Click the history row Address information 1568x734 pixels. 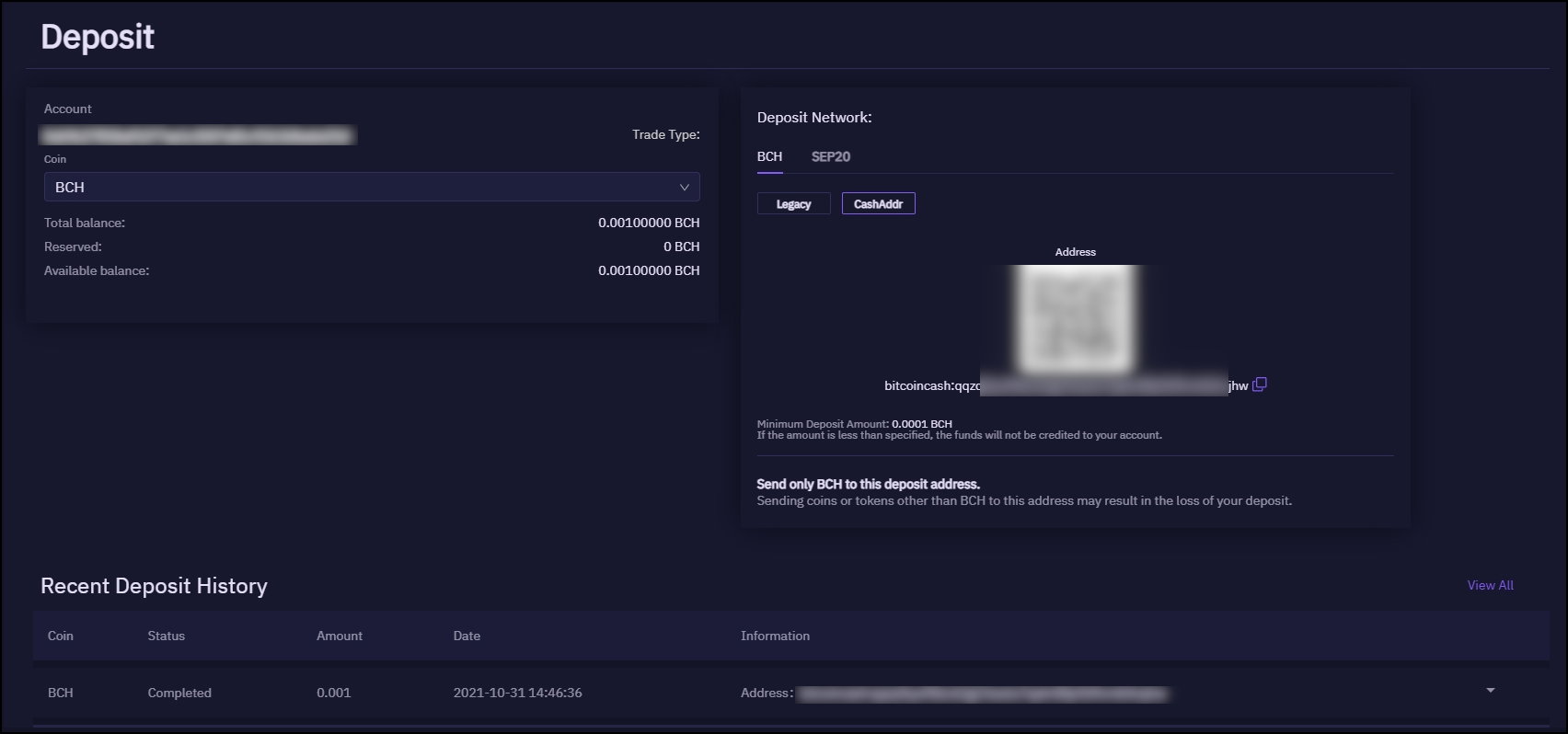tap(954, 693)
